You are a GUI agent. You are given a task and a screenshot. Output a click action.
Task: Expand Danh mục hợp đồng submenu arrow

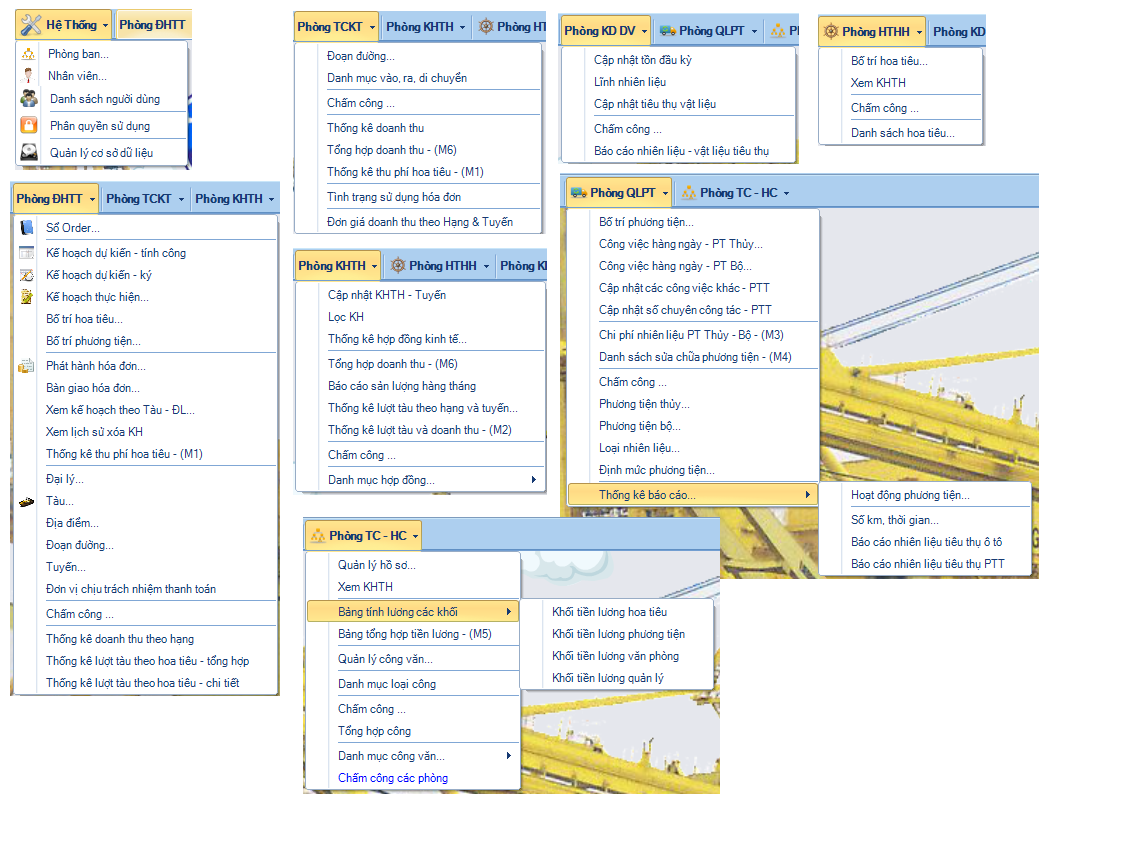click(534, 480)
